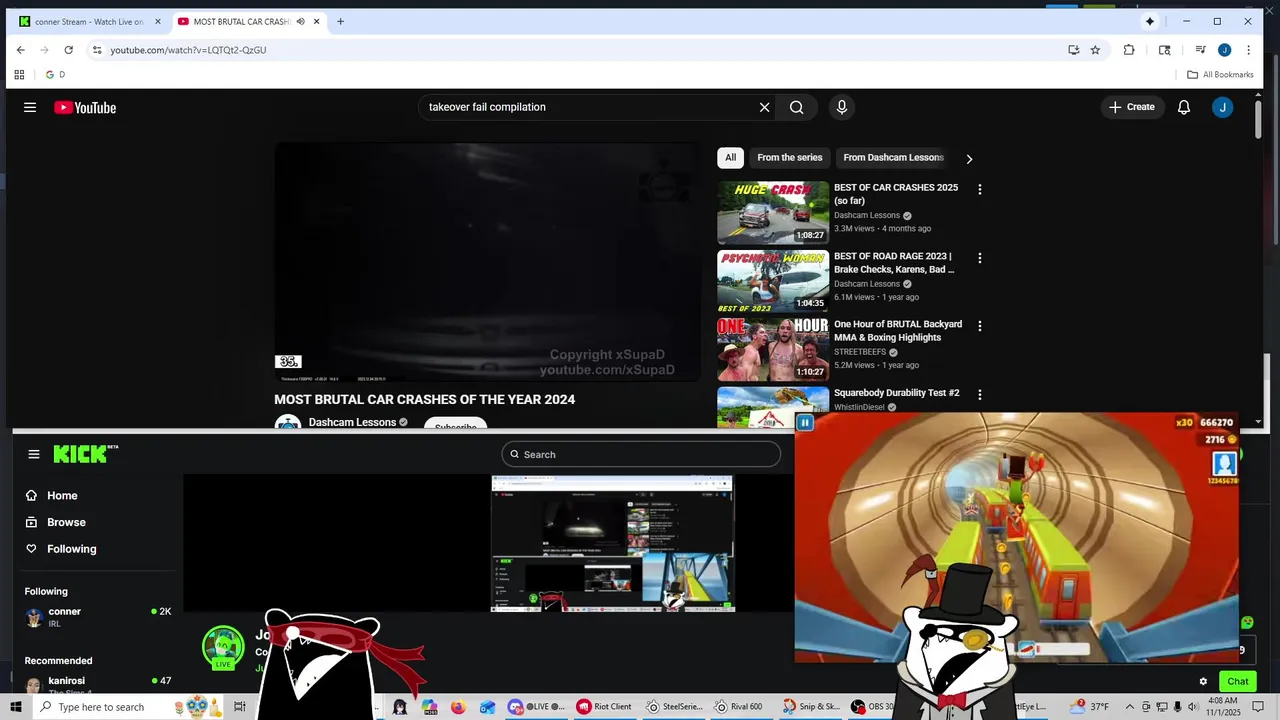Screen dimensions: 1280x720
Task: Select the From Dashcam Lessons chip
Action: point(892,157)
